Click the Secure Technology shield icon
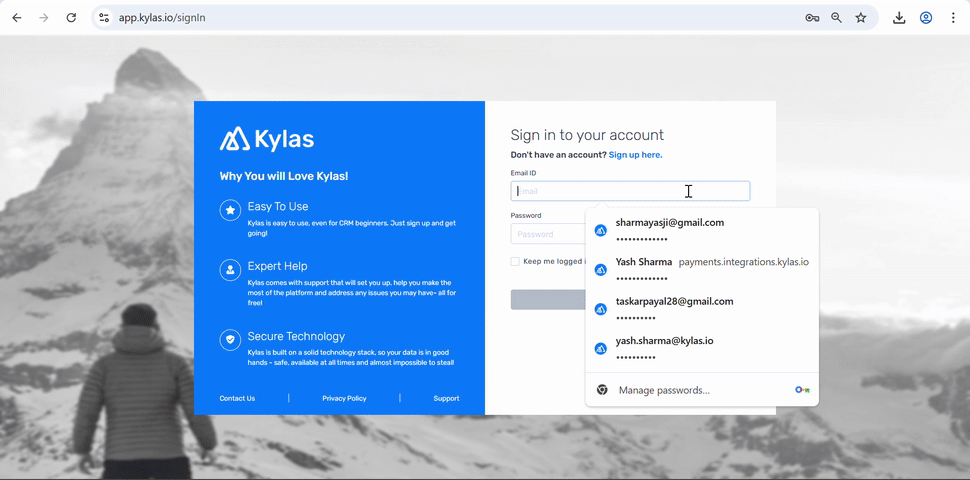This screenshot has height=480, width=970. pyautogui.click(x=230, y=340)
